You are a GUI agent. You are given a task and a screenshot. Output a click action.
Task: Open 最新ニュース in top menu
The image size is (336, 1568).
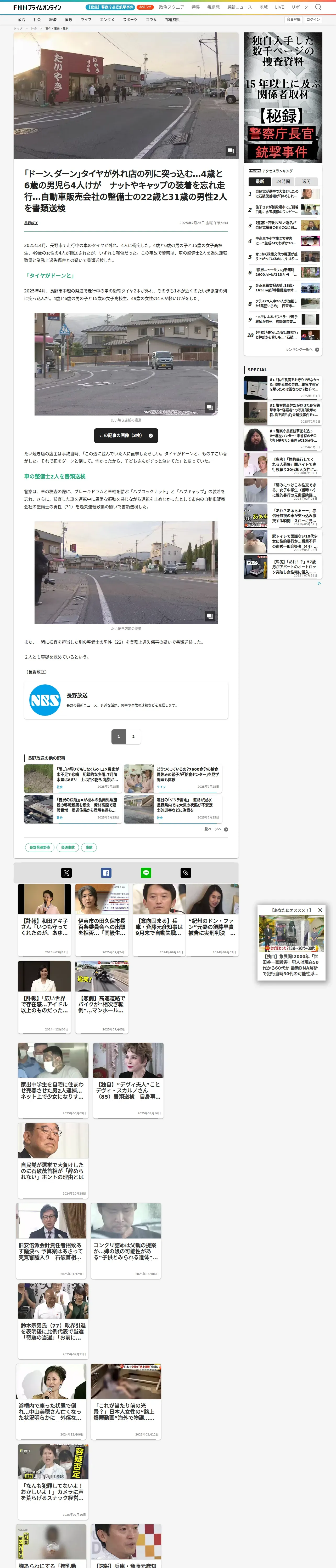(239, 7)
